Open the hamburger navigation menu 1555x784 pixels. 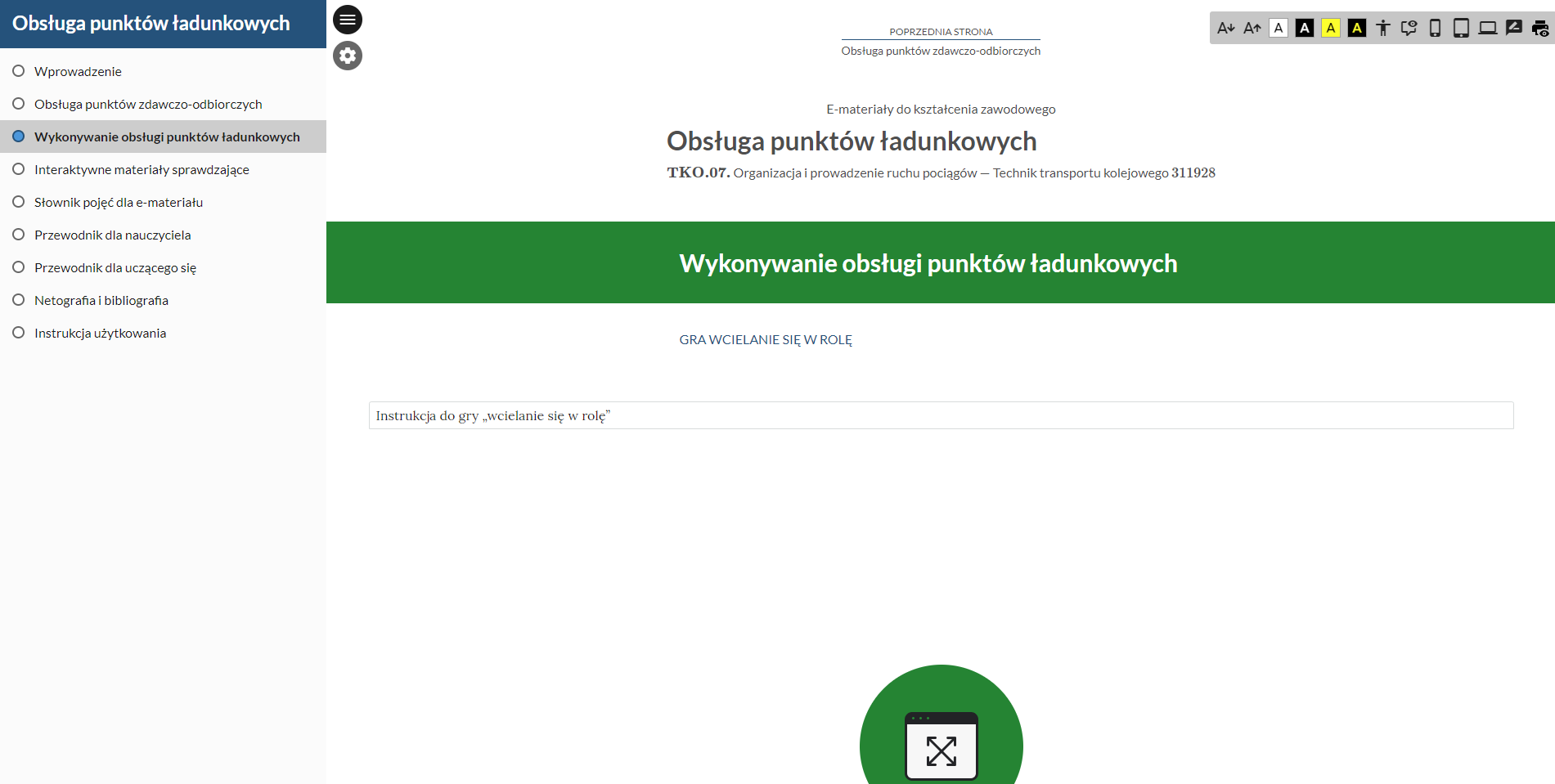tap(347, 19)
